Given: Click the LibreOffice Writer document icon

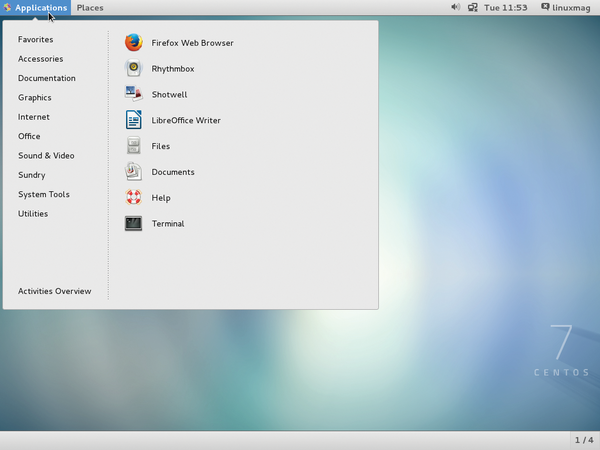Looking at the screenshot, I should tap(134, 120).
